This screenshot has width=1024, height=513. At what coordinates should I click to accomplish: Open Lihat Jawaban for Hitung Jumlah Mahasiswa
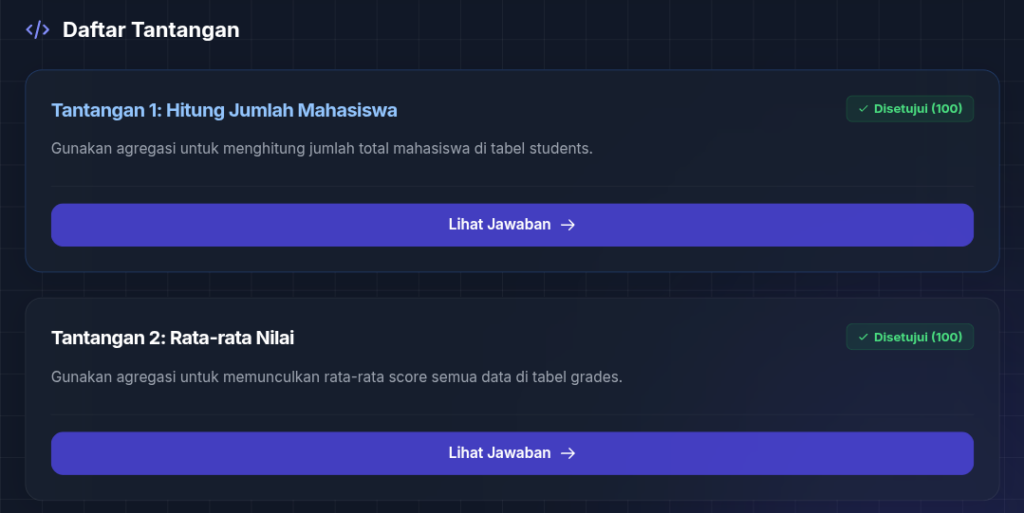tap(512, 225)
